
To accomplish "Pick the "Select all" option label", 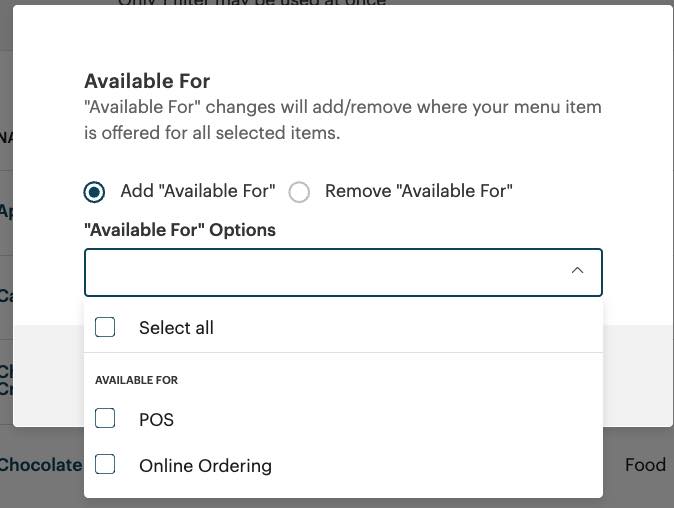I will [x=176, y=328].
